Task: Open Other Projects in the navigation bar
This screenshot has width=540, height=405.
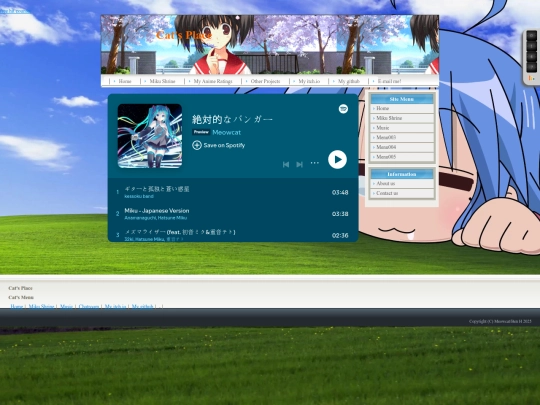Action: [265, 81]
